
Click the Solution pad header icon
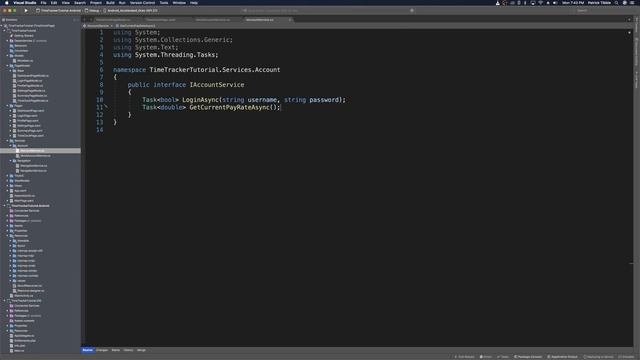(3, 20)
